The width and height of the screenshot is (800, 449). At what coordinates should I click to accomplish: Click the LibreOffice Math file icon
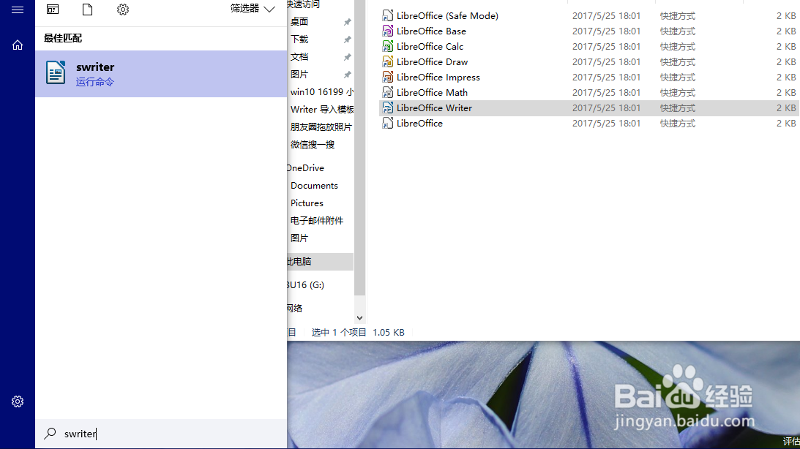coord(388,92)
